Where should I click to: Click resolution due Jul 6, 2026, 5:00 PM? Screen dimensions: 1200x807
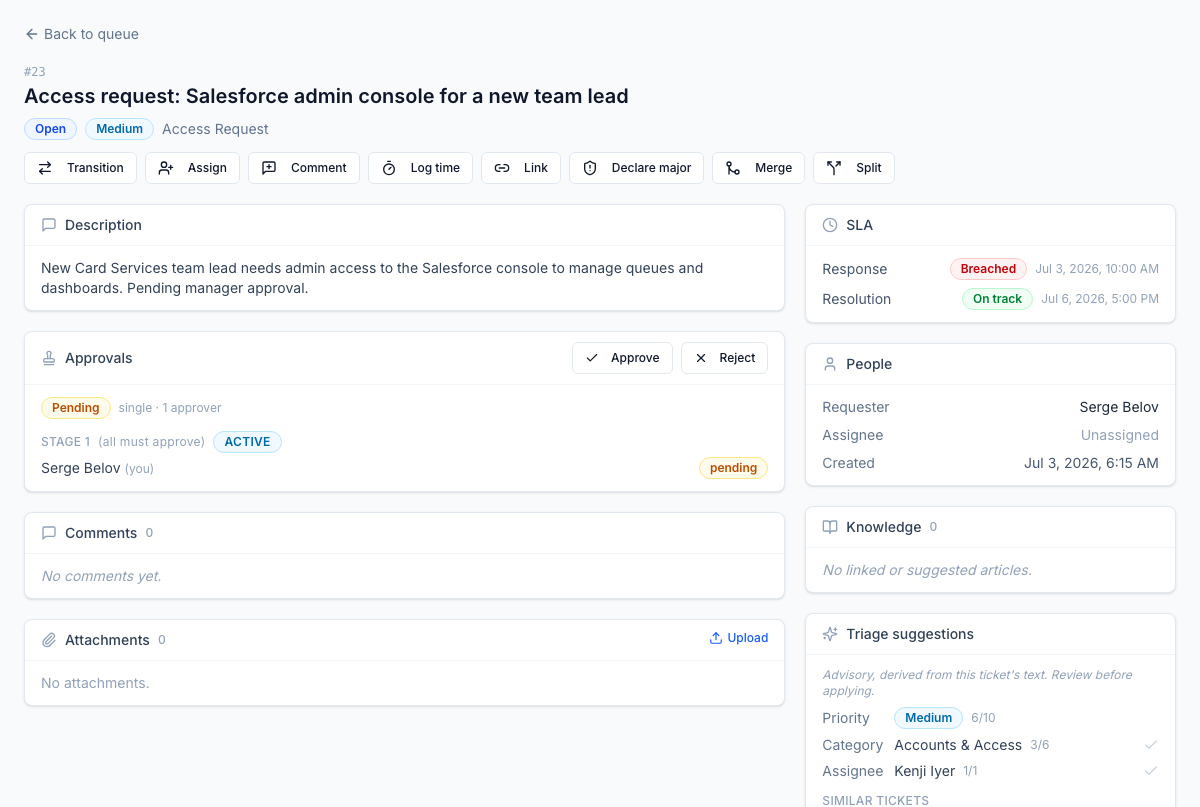[1100, 299]
